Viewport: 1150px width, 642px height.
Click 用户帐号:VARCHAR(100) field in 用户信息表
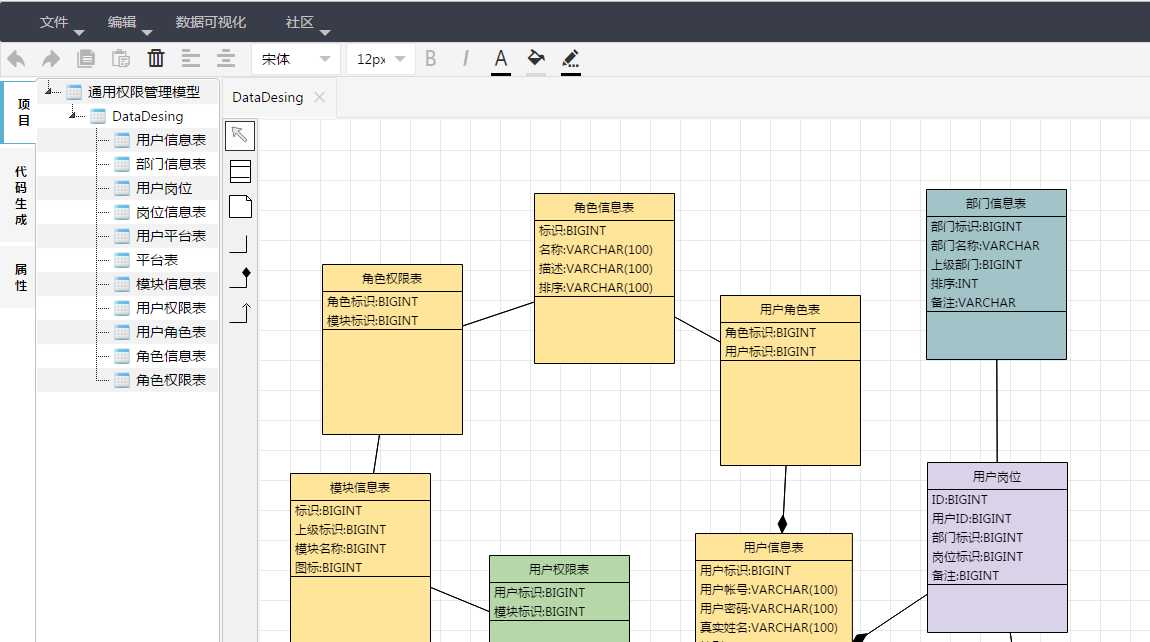tap(768, 589)
